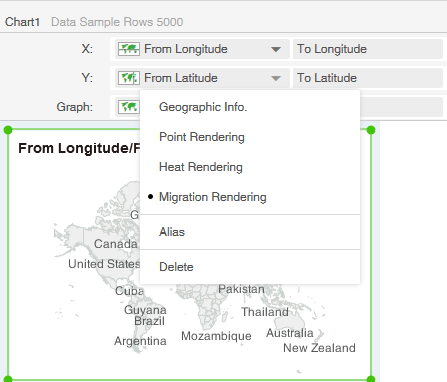Click the Y: axis label
This screenshot has height=382, width=447.
pos(87,78)
